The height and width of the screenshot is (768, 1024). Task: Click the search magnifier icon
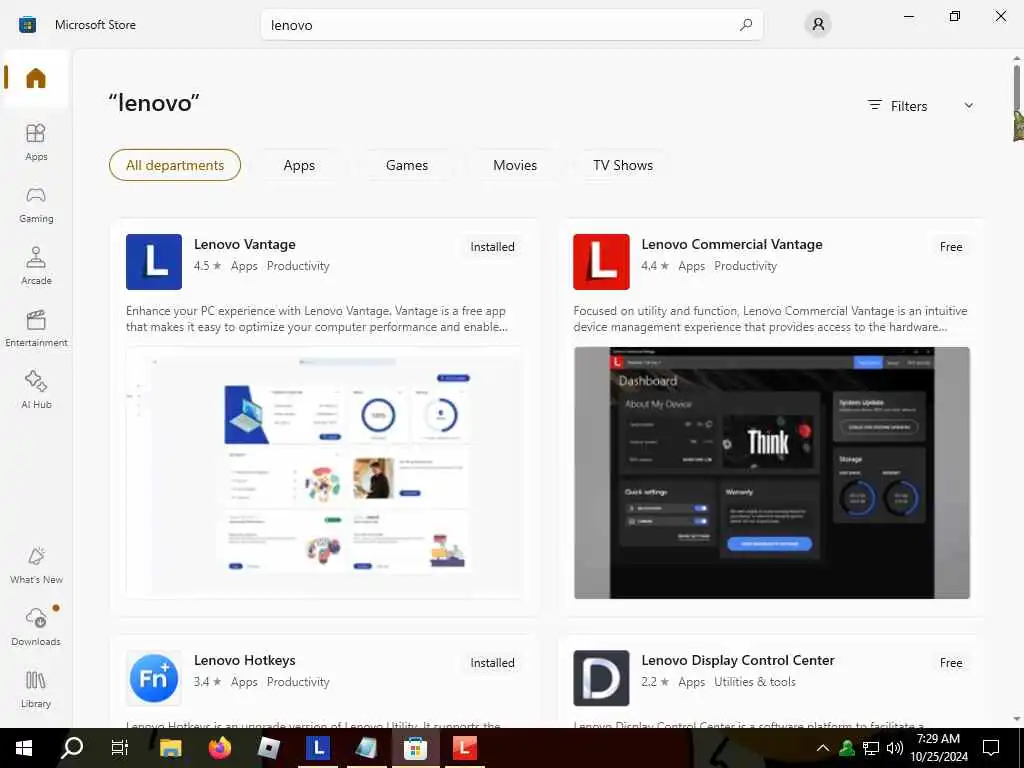(x=746, y=25)
